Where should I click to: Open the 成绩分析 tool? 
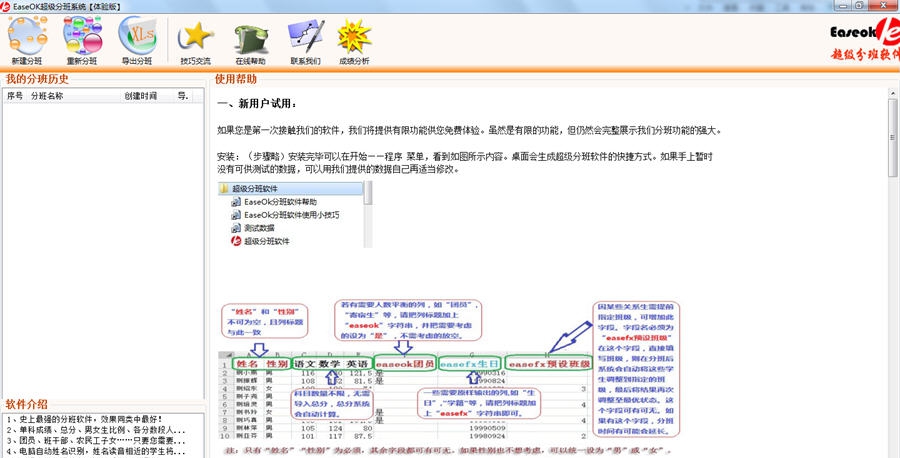(354, 42)
